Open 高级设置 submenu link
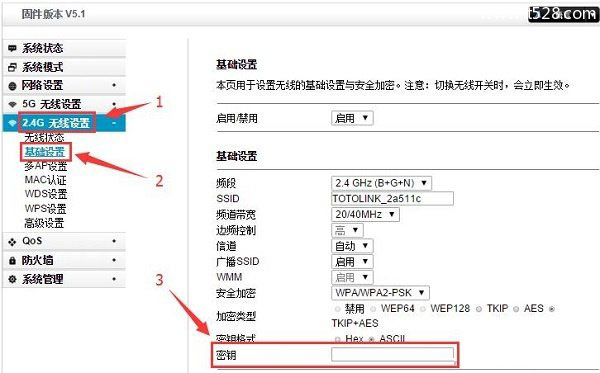The width and height of the screenshot is (600, 373). click(x=44, y=223)
